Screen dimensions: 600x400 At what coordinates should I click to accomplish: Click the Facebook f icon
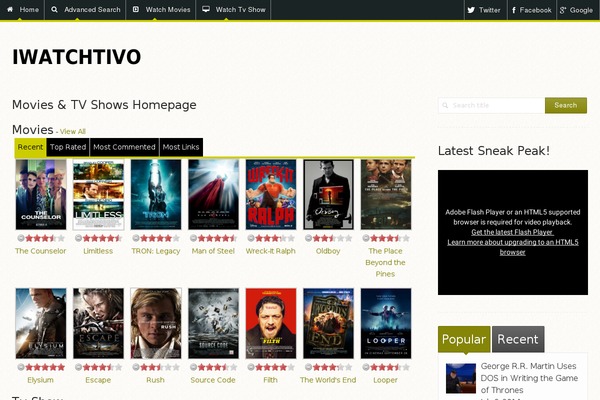pyautogui.click(x=514, y=10)
